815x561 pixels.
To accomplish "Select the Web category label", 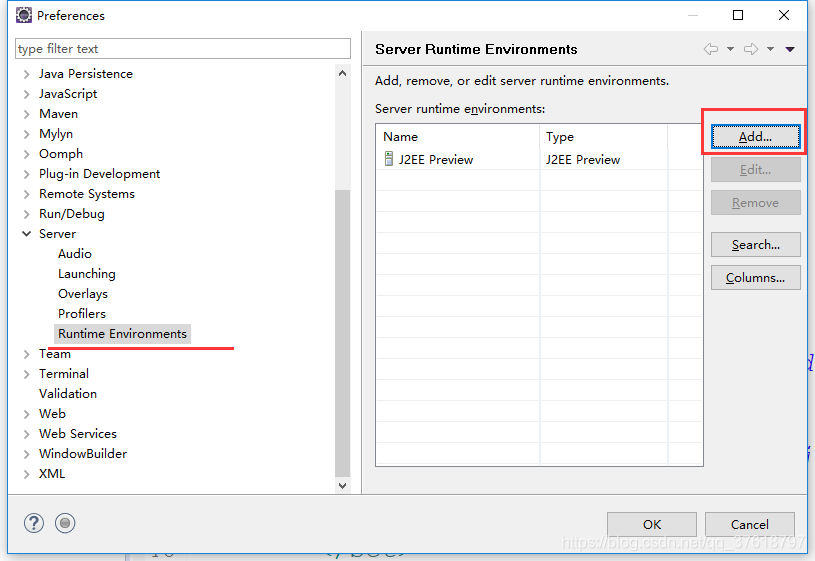I will click(52, 414).
